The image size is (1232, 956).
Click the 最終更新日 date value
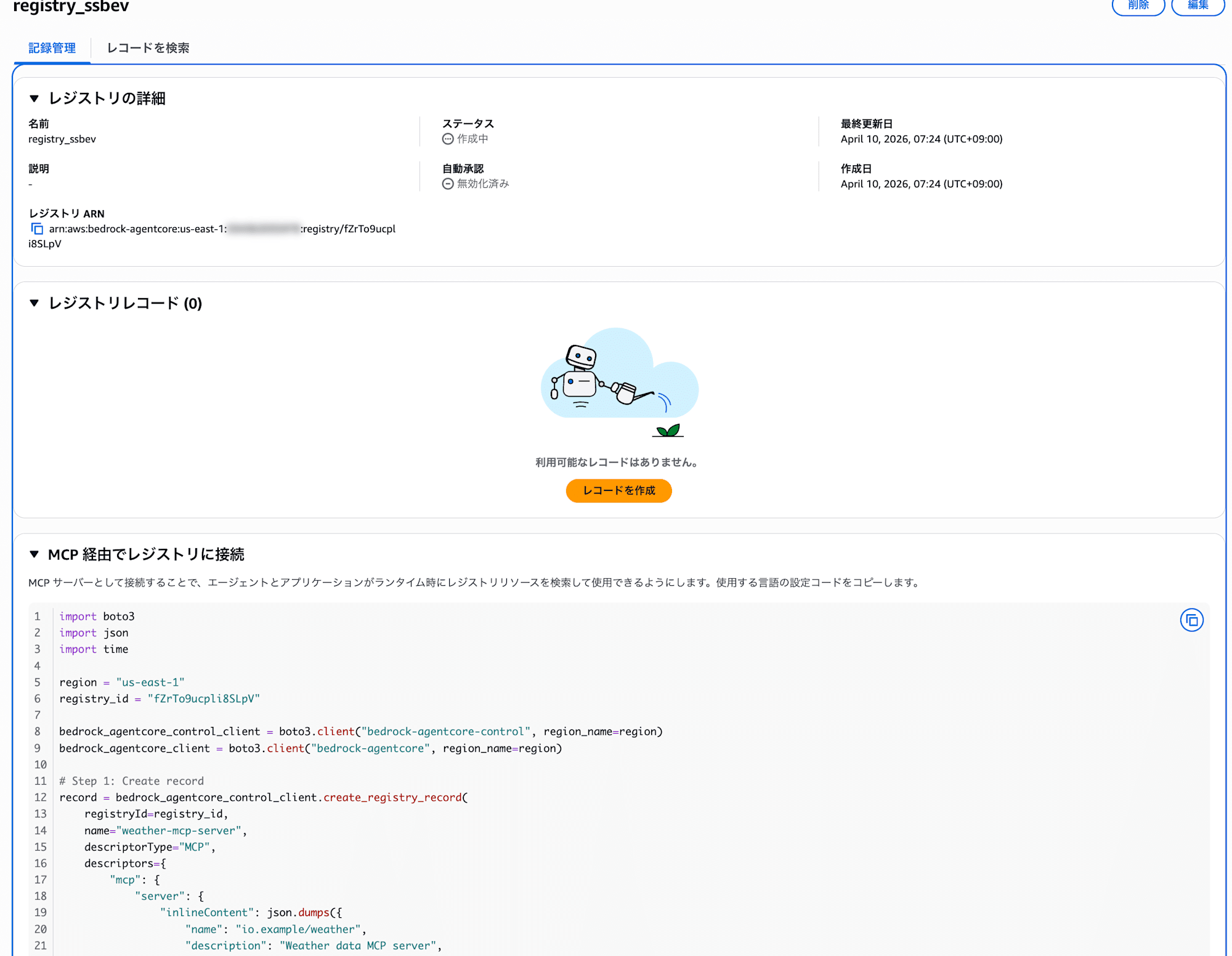(x=921, y=139)
